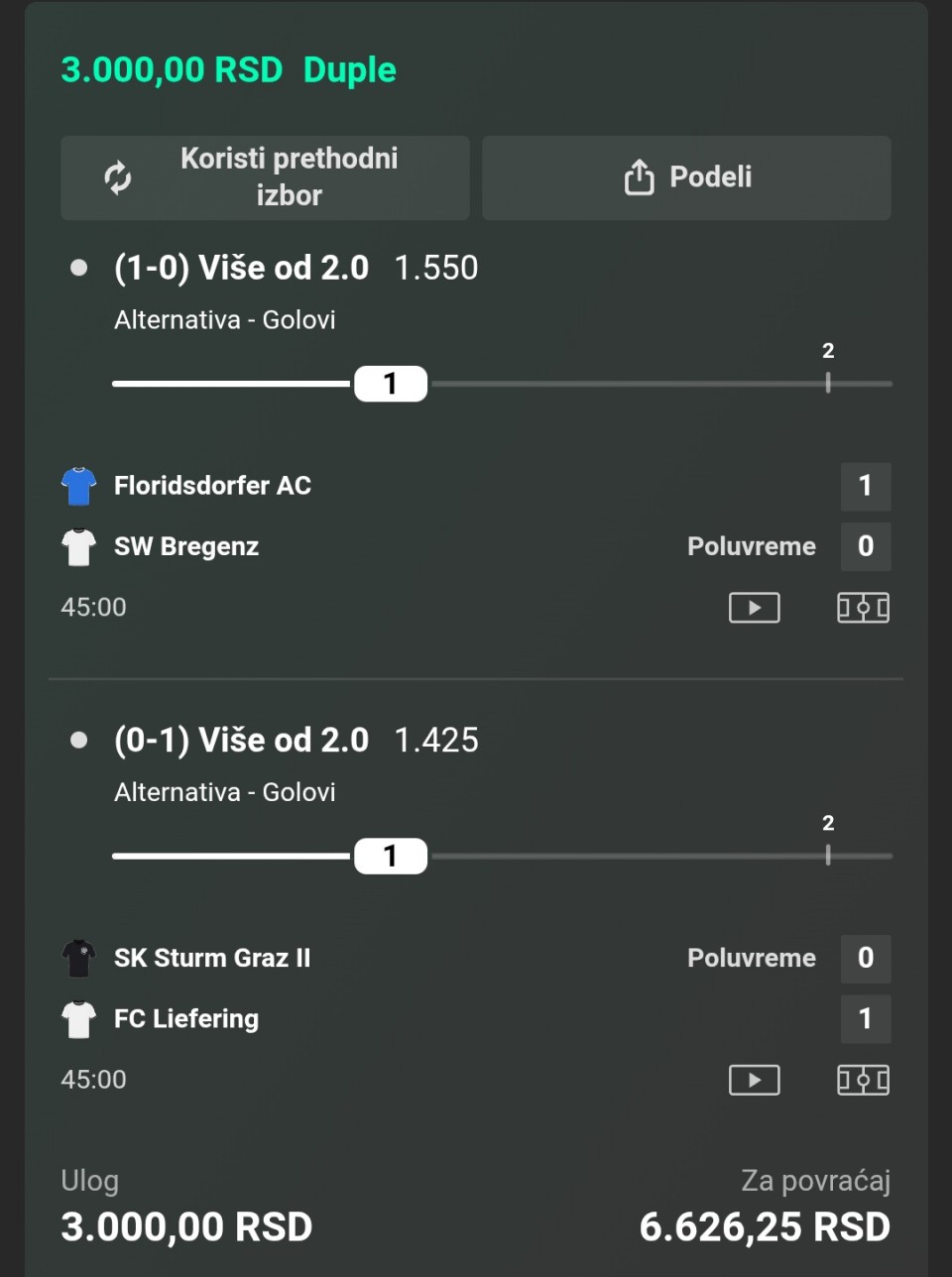Select the bullet beside (0-1) Više od 2.0

coord(79,740)
